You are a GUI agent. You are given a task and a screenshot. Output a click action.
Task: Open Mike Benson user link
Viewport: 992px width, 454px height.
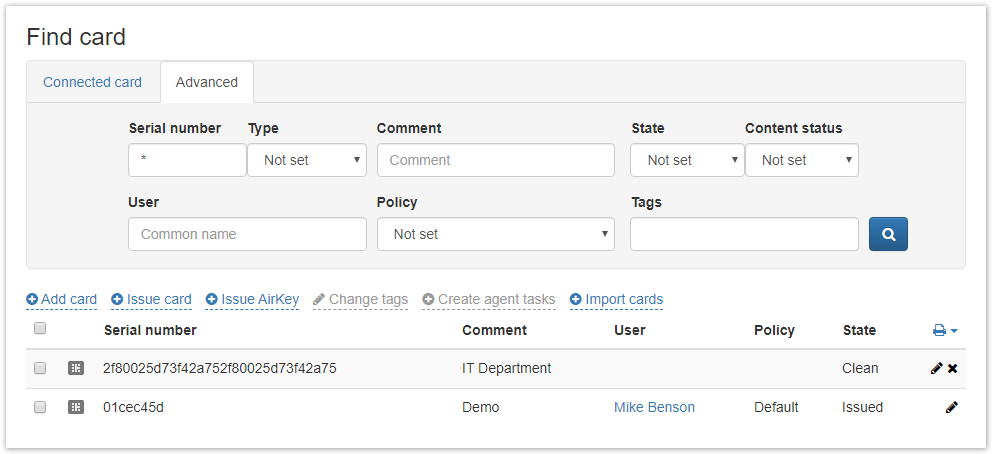click(654, 407)
